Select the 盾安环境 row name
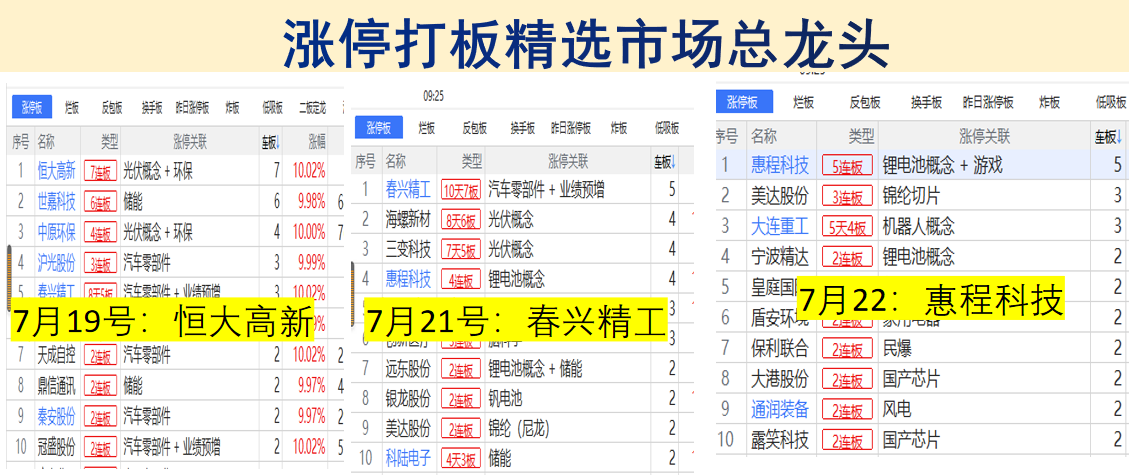Viewport: 1129px width, 476px height. pyautogui.click(x=780, y=317)
